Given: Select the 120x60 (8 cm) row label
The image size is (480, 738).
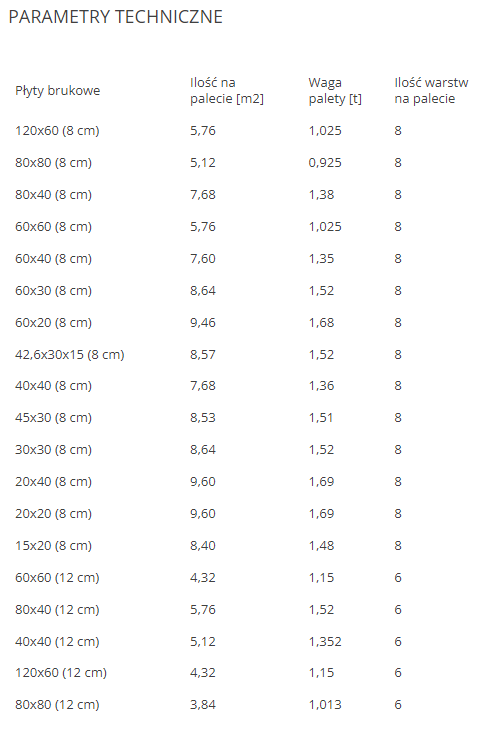Looking at the screenshot, I should (x=57, y=130).
